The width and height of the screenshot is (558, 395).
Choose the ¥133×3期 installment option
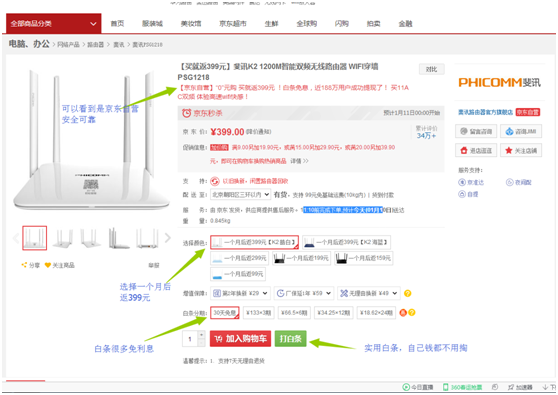tap(258, 313)
